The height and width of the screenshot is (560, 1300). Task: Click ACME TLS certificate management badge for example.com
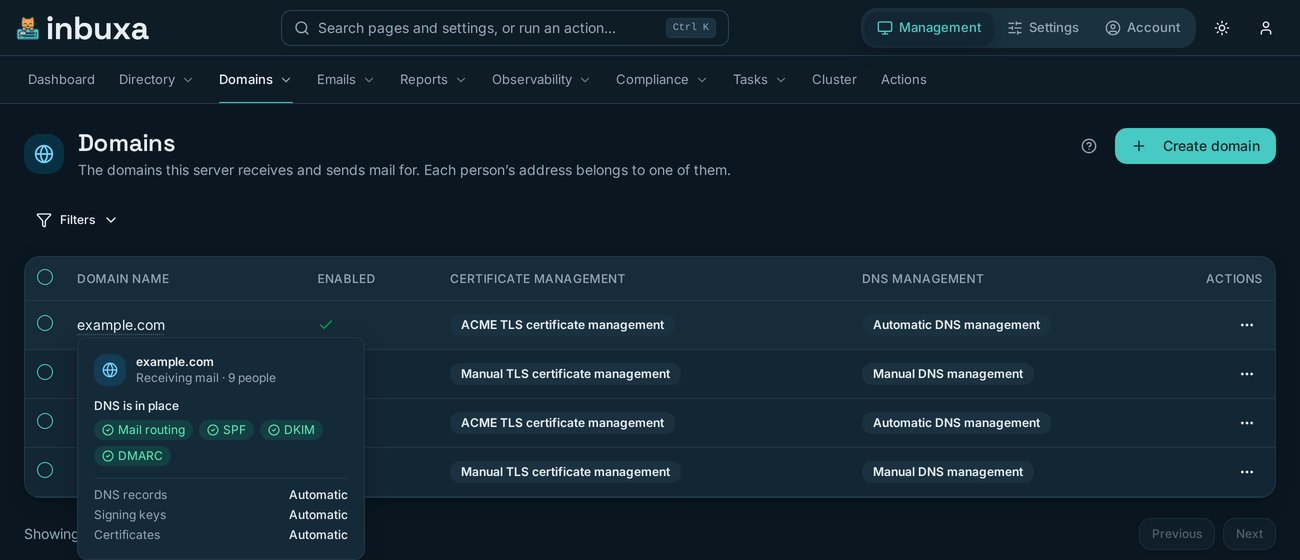point(562,325)
